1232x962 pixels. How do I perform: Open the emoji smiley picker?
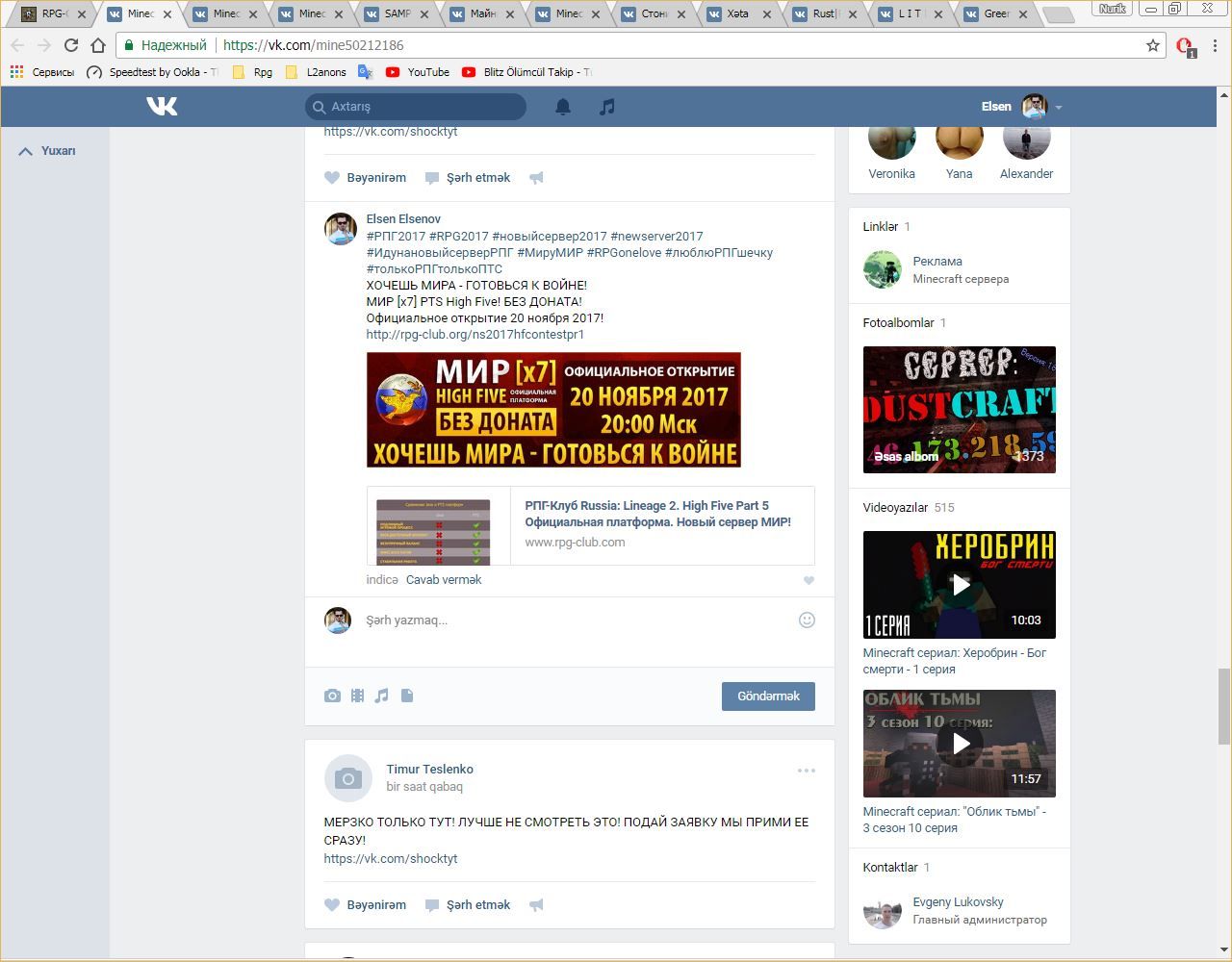807,620
